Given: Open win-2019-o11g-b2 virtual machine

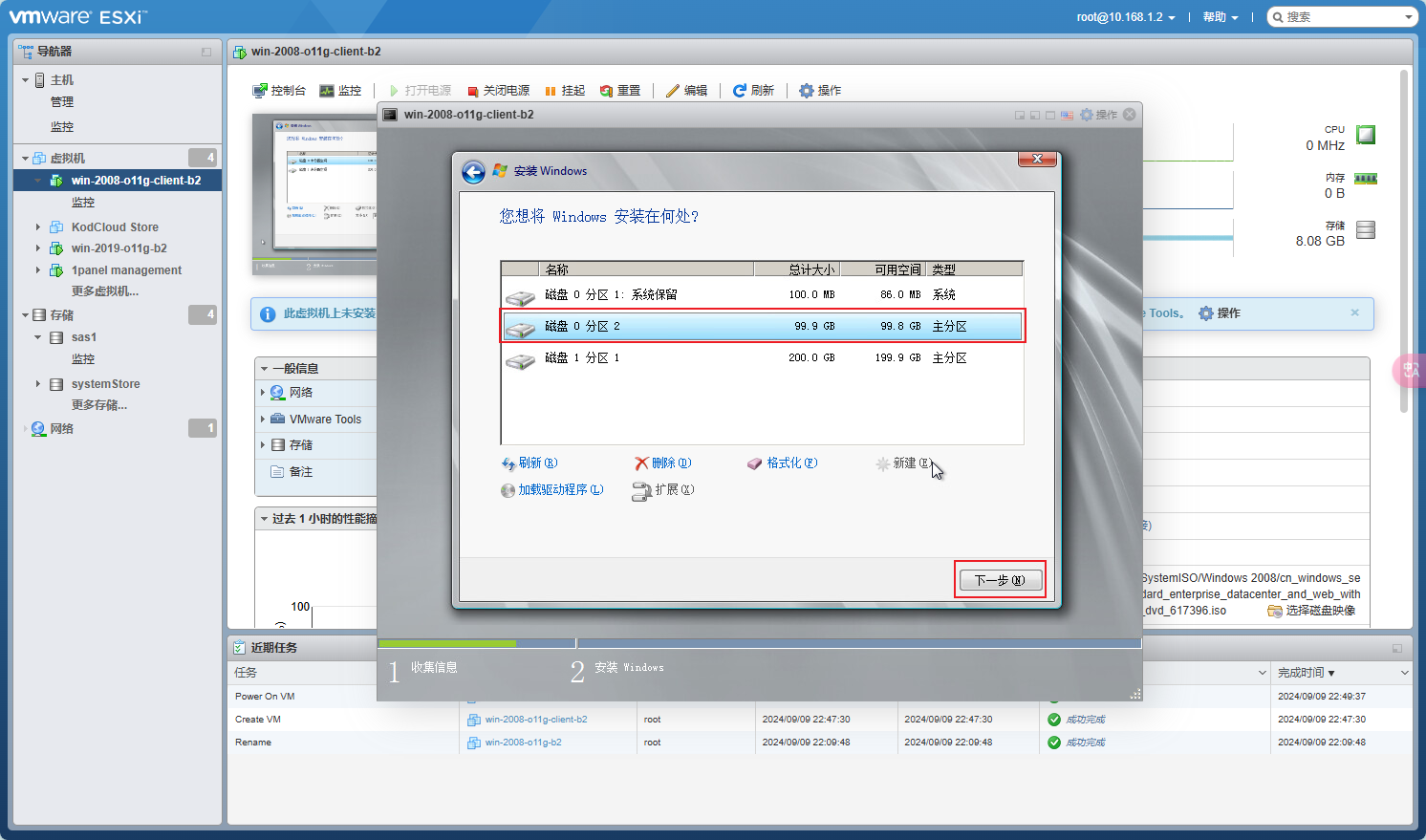Looking at the screenshot, I should [119, 248].
